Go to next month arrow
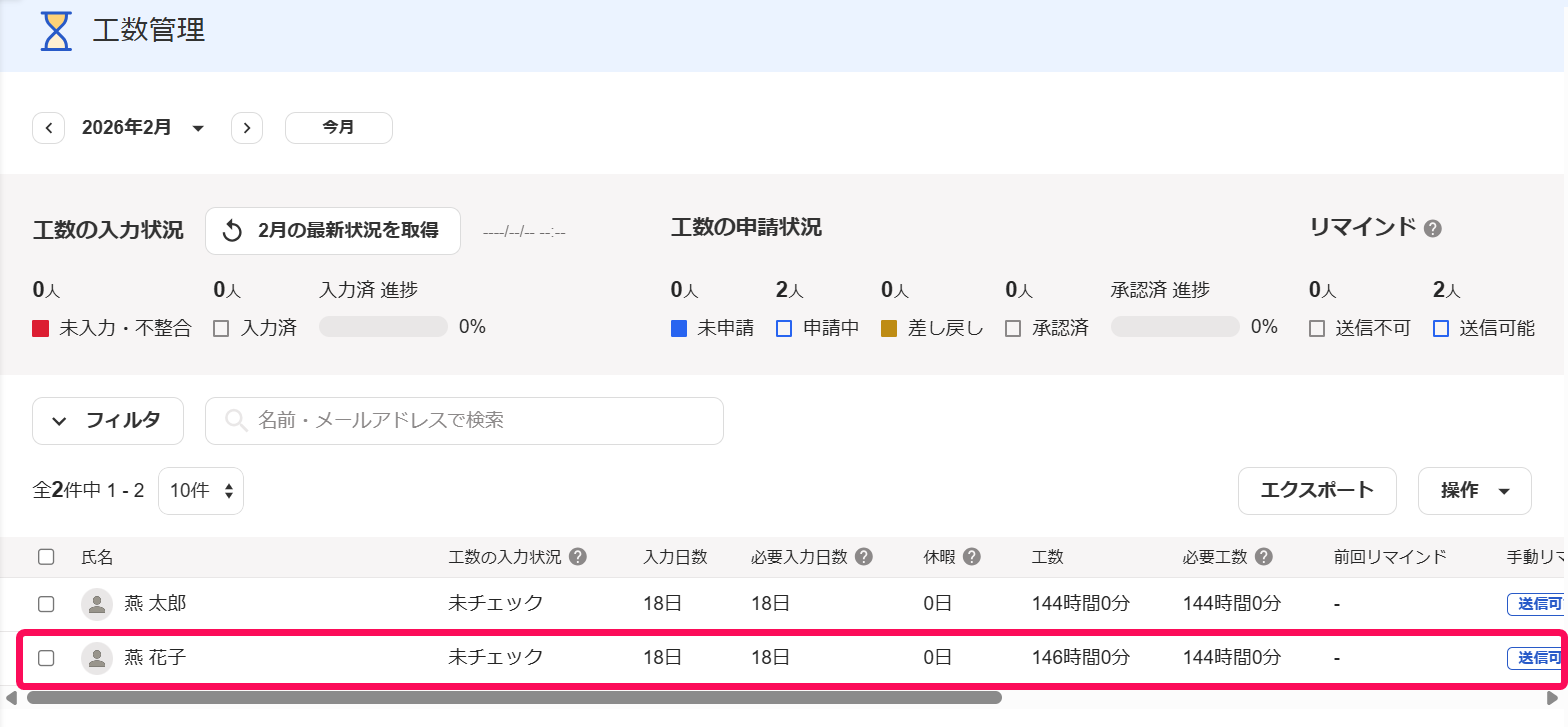Image resolution: width=1568 pixels, height=727 pixels. [247, 128]
